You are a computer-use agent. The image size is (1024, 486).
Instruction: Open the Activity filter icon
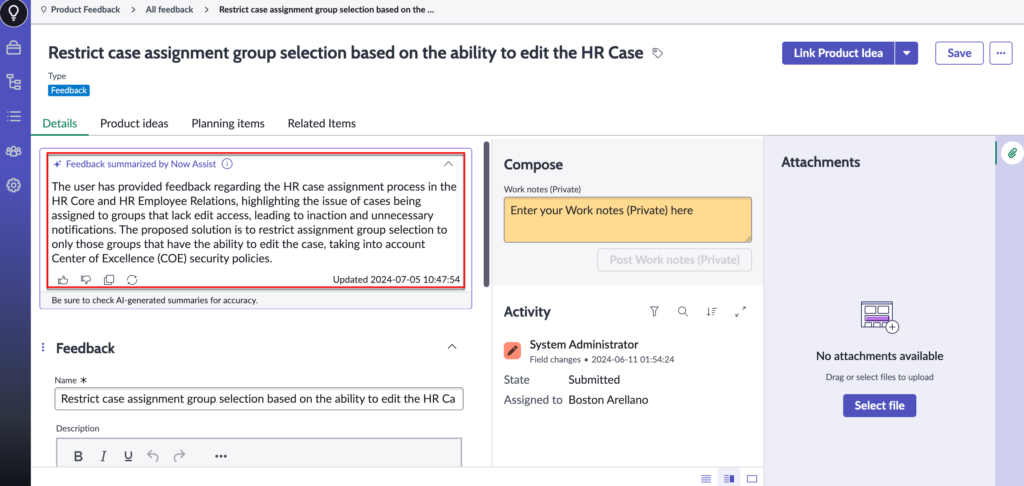[654, 312]
